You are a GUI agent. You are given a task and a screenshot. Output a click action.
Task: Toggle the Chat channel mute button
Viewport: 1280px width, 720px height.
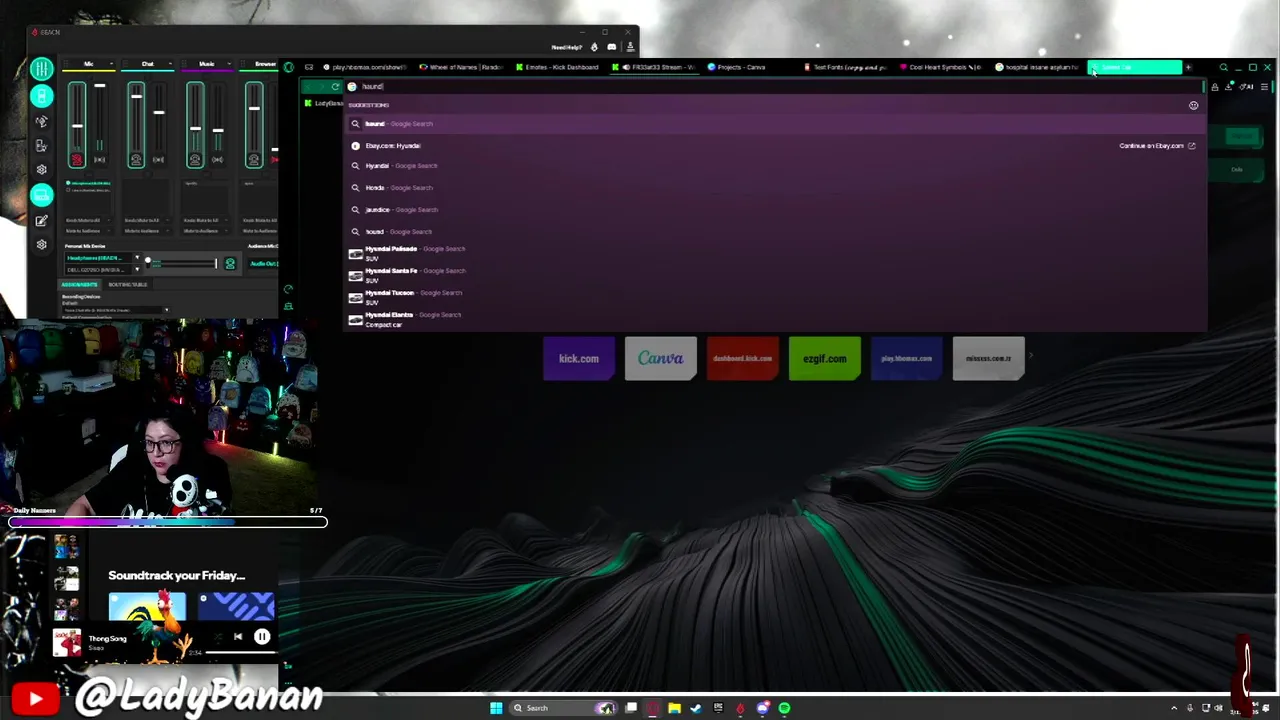point(136,160)
